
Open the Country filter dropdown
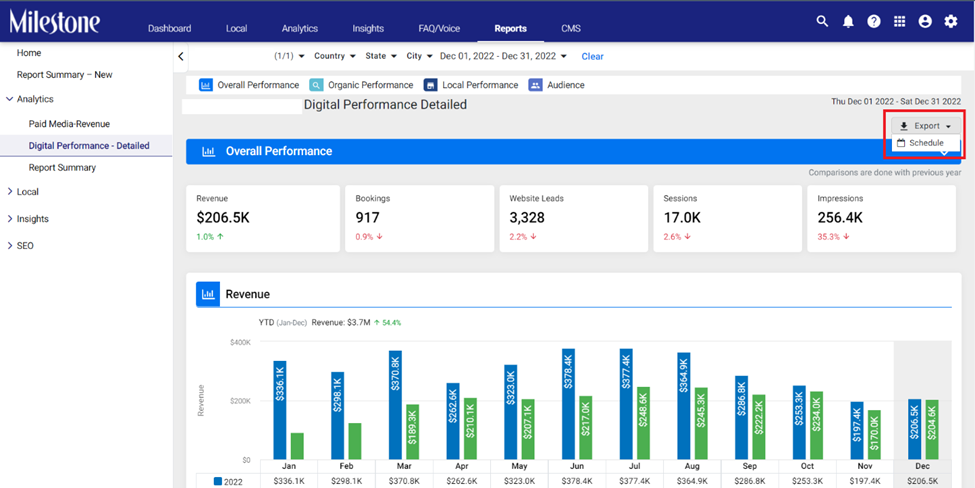click(x=335, y=56)
